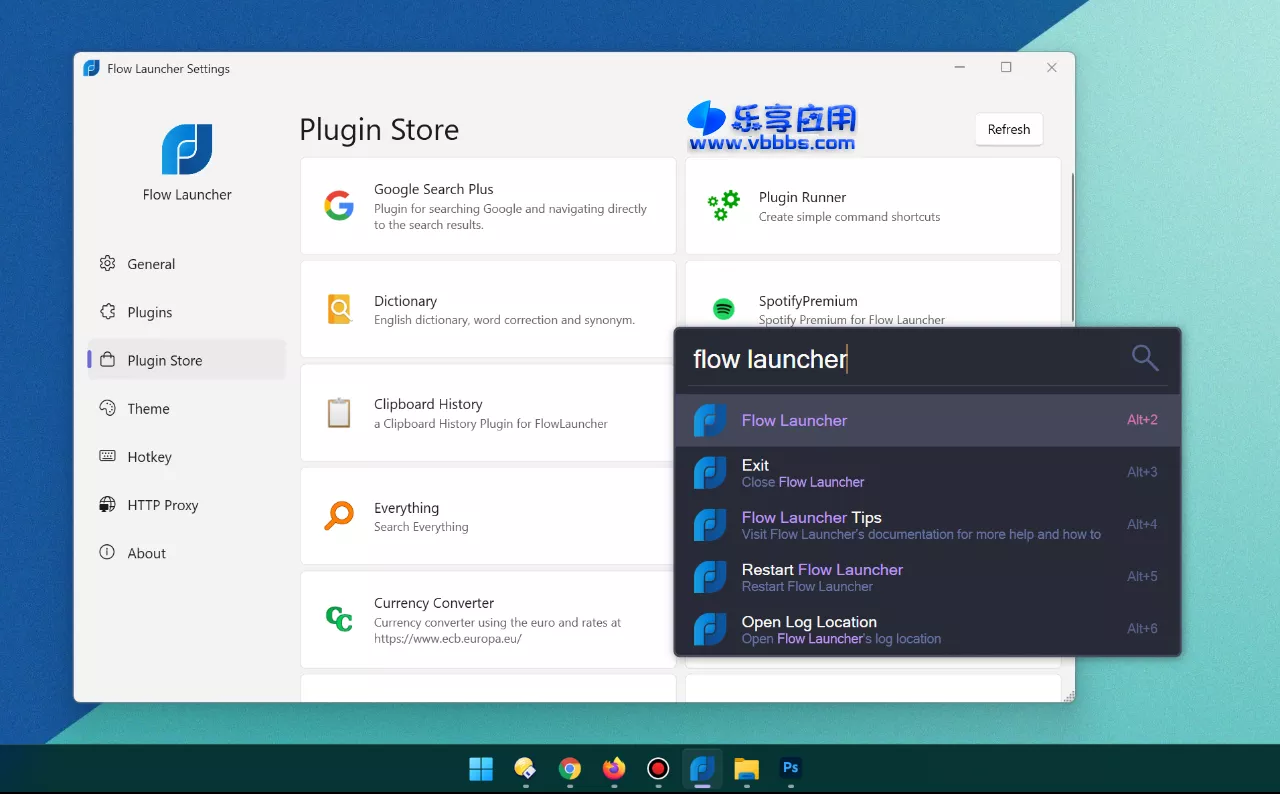Select the Clipboard History plugin icon
The width and height of the screenshot is (1280, 794).
click(x=339, y=412)
